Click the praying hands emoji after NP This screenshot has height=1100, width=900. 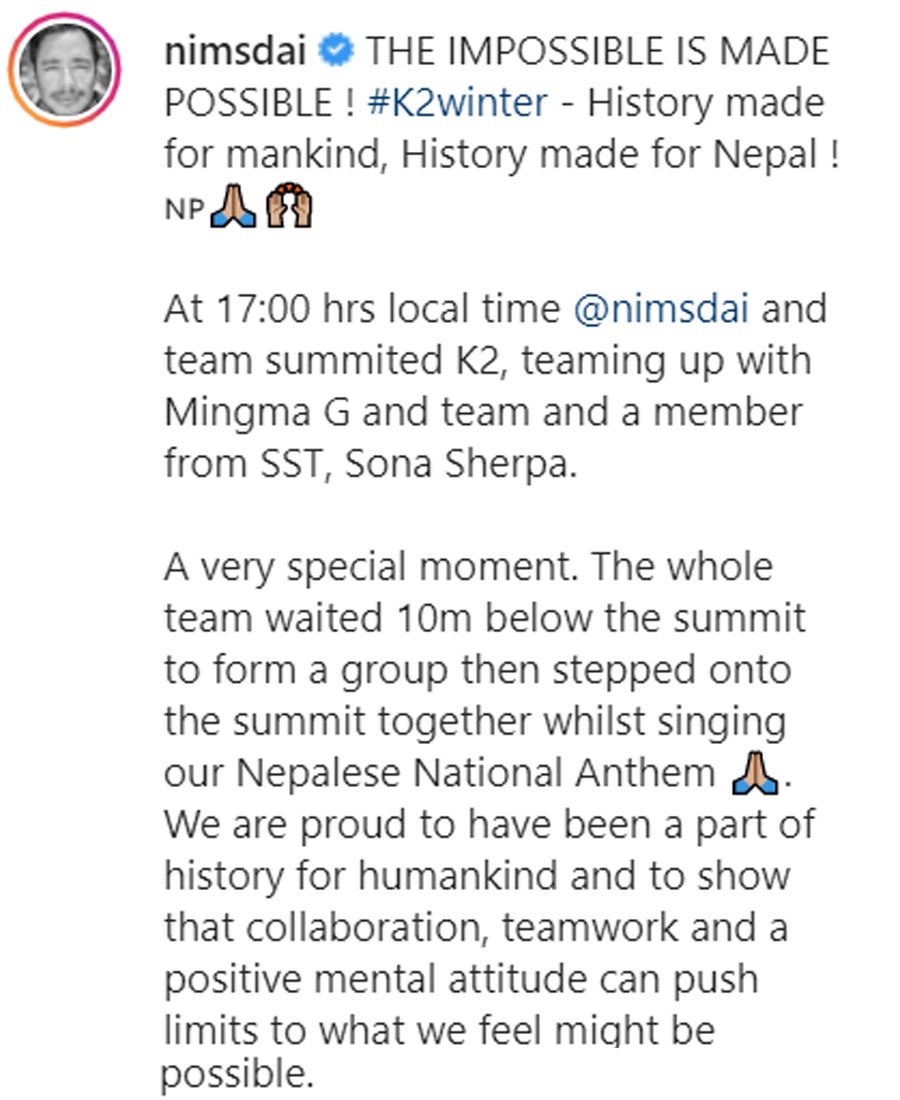point(233,208)
